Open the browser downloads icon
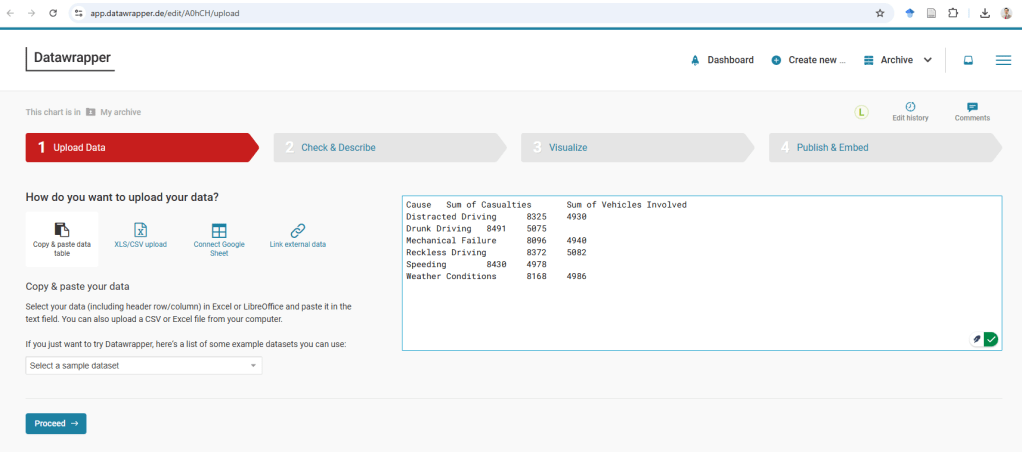 984,14
